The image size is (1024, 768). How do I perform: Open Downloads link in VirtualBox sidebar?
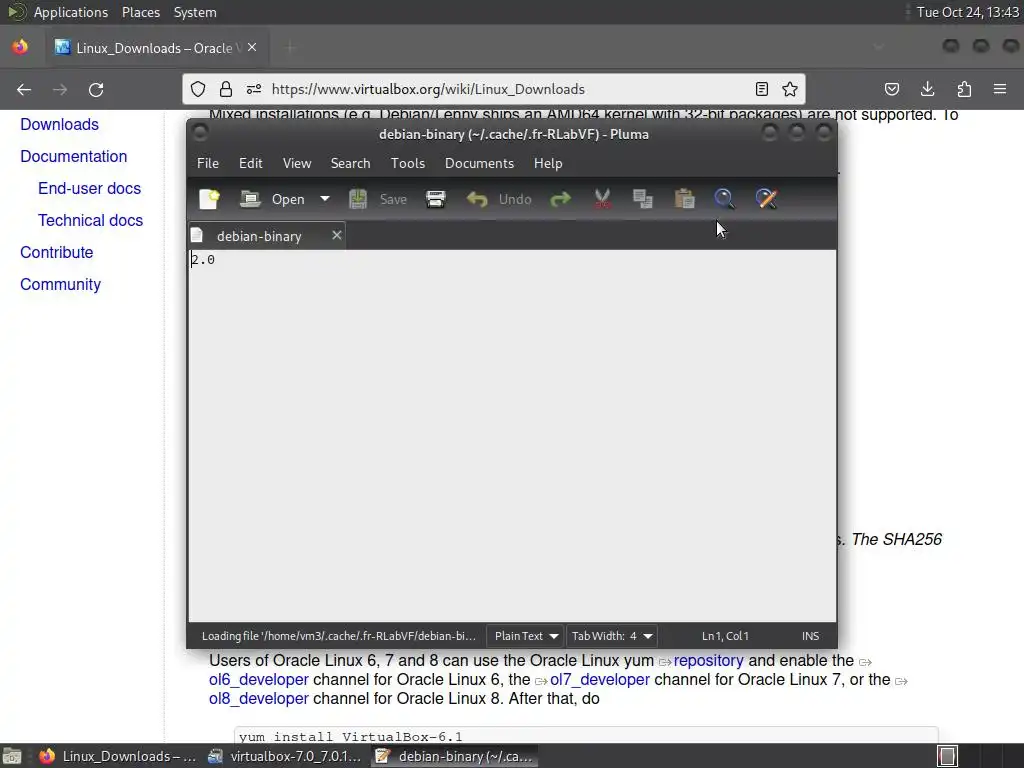click(x=59, y=124)
